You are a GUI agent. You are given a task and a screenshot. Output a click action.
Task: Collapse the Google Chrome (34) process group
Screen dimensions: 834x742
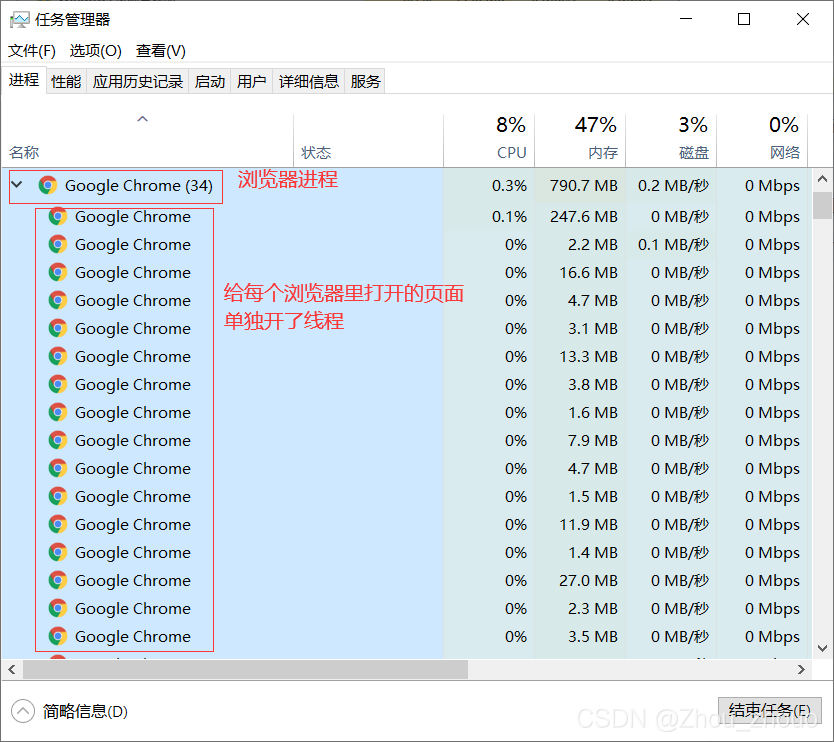pyautogui.click(x=17, y=185)
